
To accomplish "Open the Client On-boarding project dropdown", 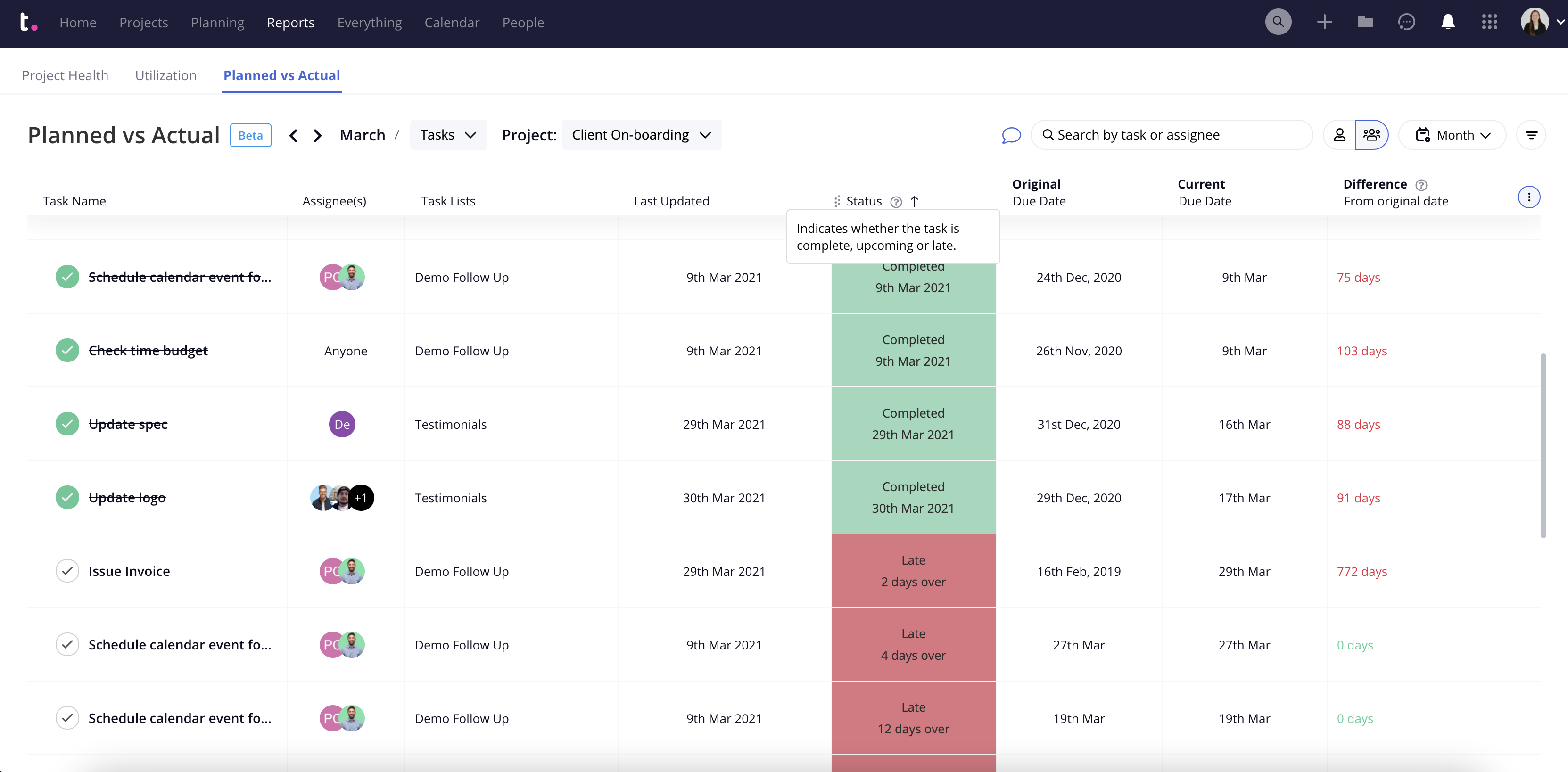I will click(641, 135).
